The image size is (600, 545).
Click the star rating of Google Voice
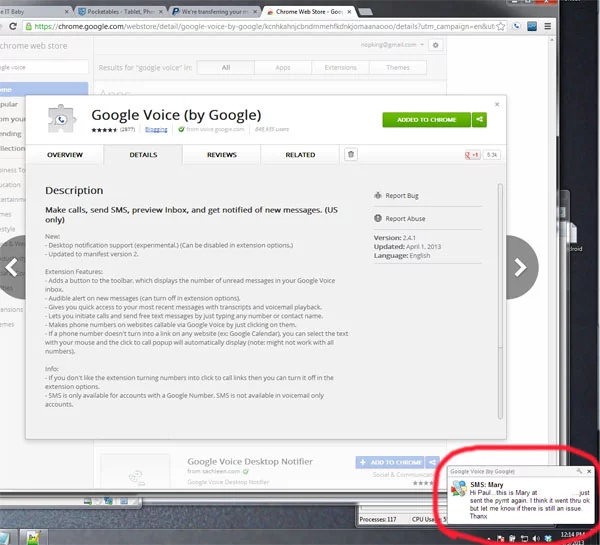tap(104, 130)
